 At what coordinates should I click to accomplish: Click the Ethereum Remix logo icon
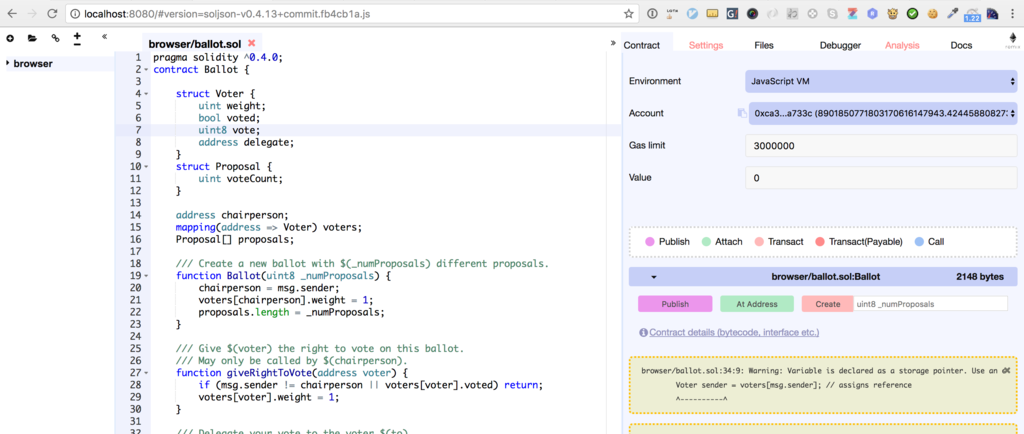point(1014,41)
